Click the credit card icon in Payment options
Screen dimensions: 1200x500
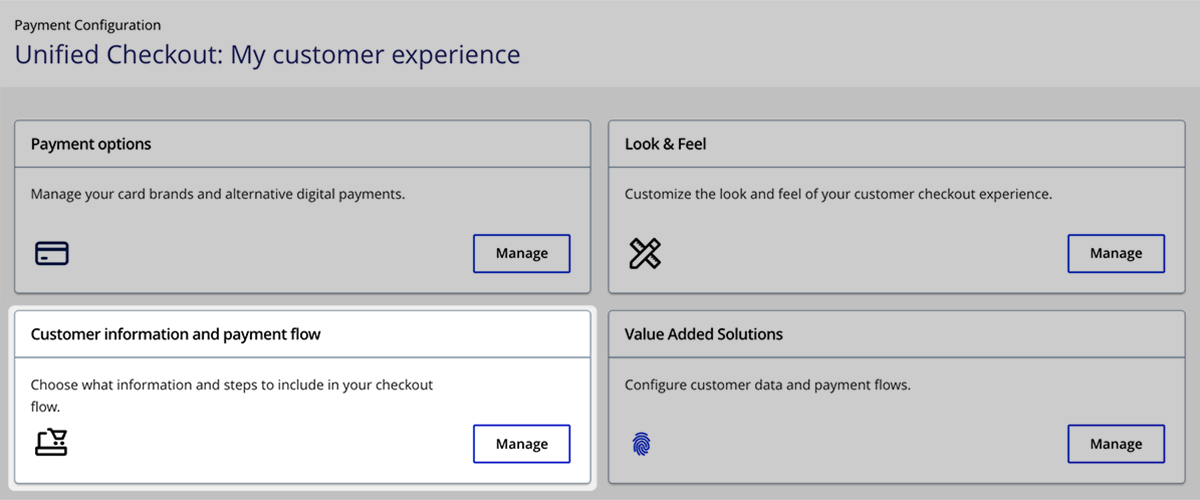[x=52, y=254]
